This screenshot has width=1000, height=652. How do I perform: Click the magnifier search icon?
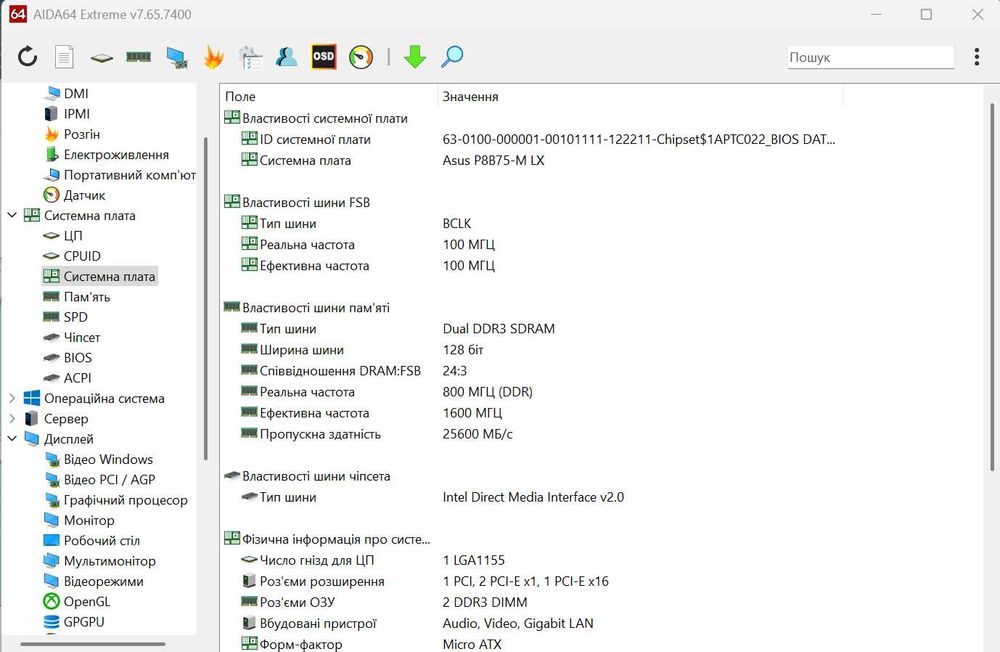pyautogui.click(x=452, y=57)
